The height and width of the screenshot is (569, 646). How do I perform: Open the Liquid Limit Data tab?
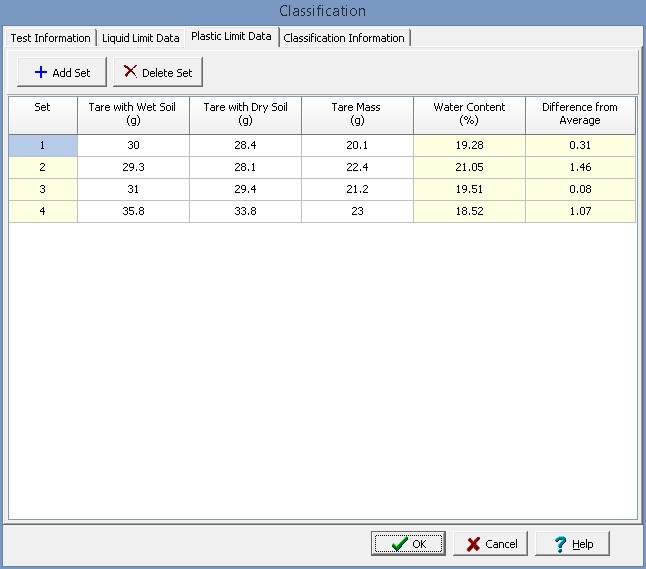click(x=141, y=38)
